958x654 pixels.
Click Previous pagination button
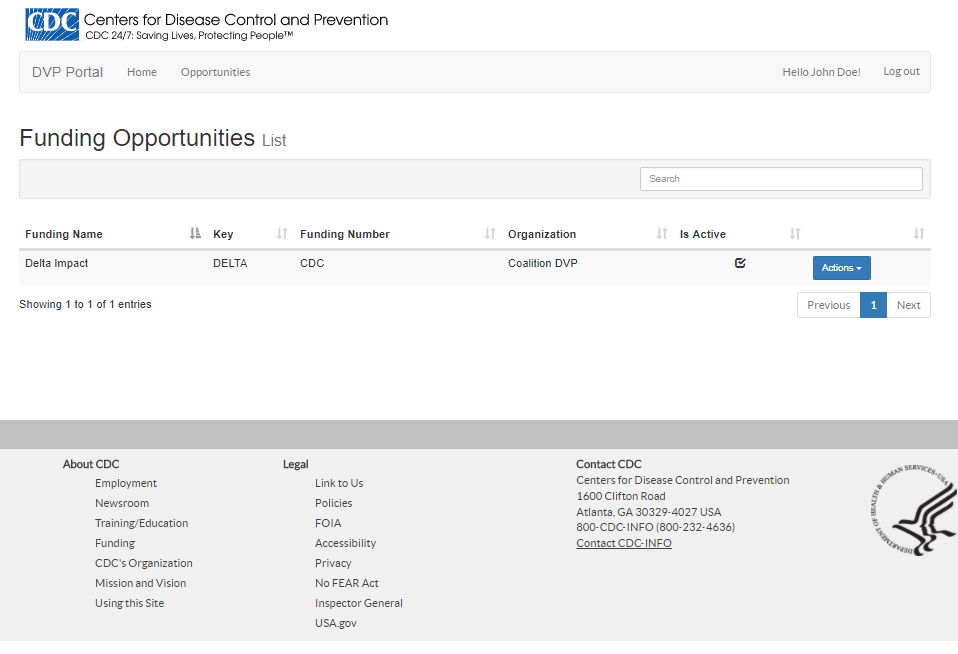[x=828, y=305]
